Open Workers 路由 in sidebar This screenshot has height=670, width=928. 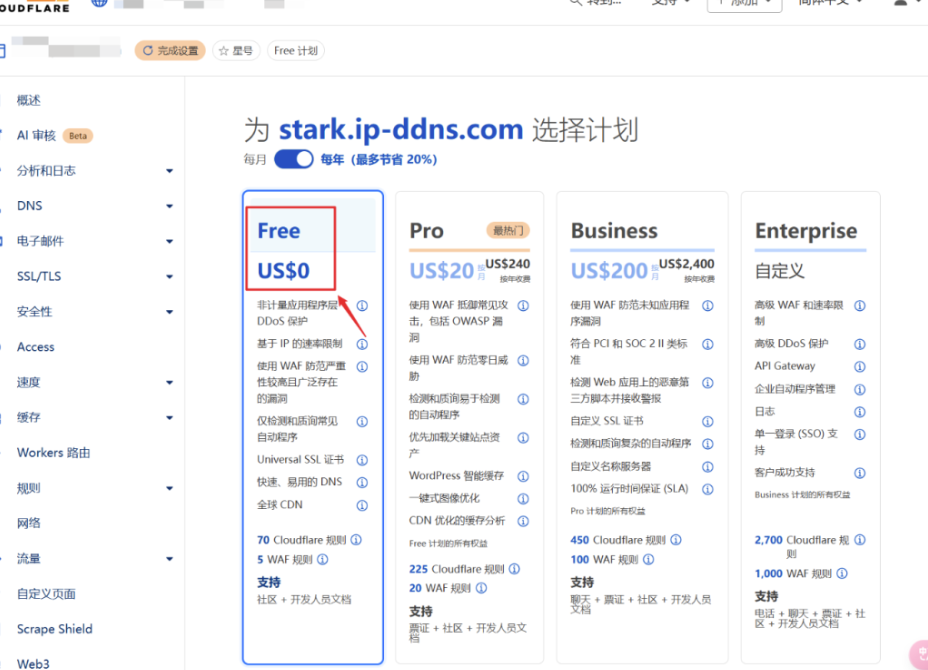coord(53,453)
